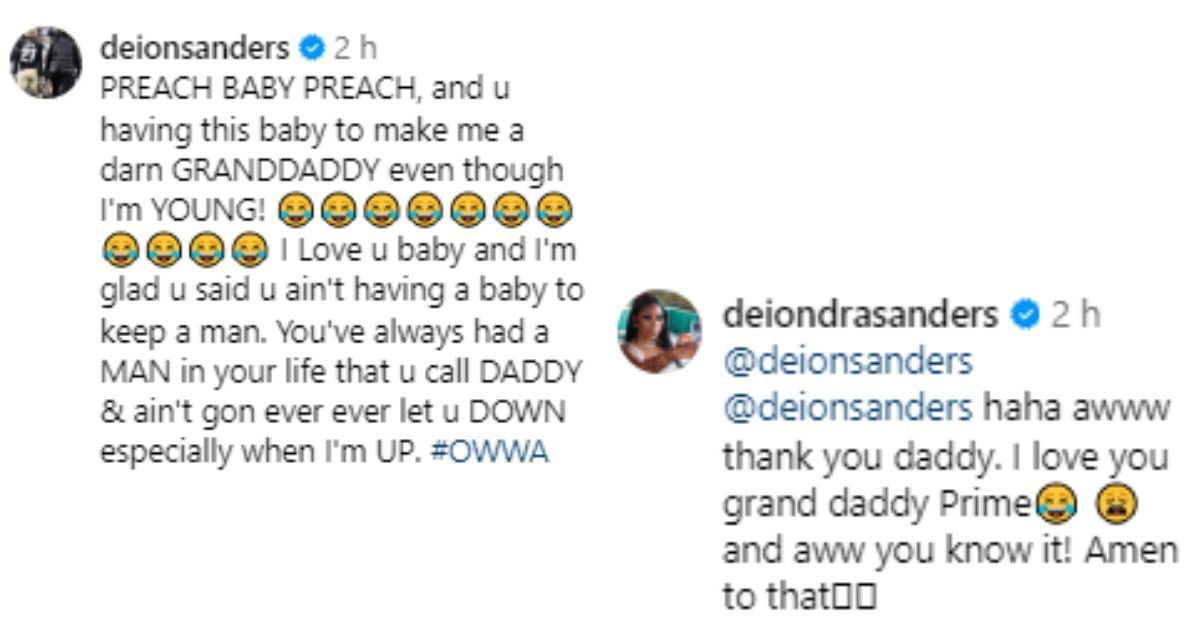This screenshot has height=628, width=1200.
Task: Click first @deionsanders mention in reply
Action: pyautogui.click(x=846, y=361)
